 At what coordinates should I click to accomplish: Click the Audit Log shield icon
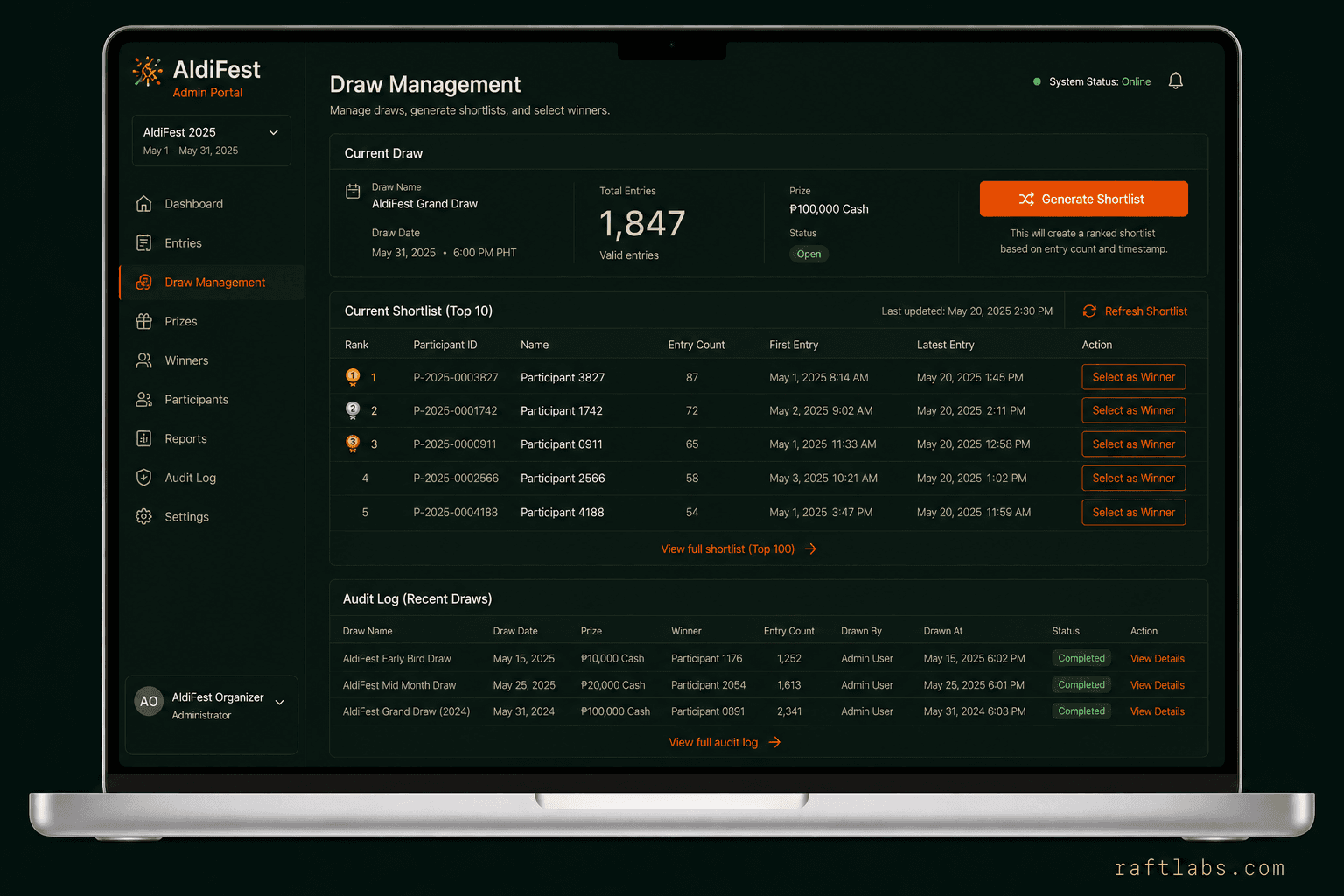[144, 478]
